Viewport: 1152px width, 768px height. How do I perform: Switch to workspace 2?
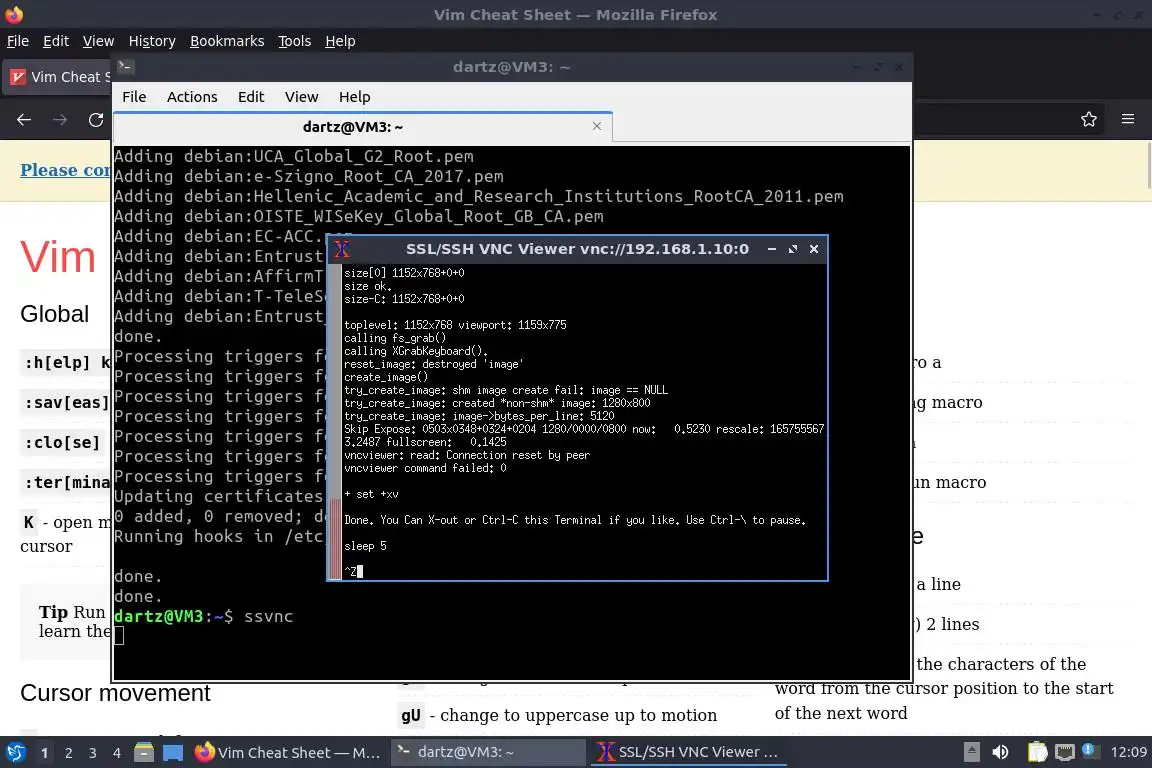(x=68, y=753)
